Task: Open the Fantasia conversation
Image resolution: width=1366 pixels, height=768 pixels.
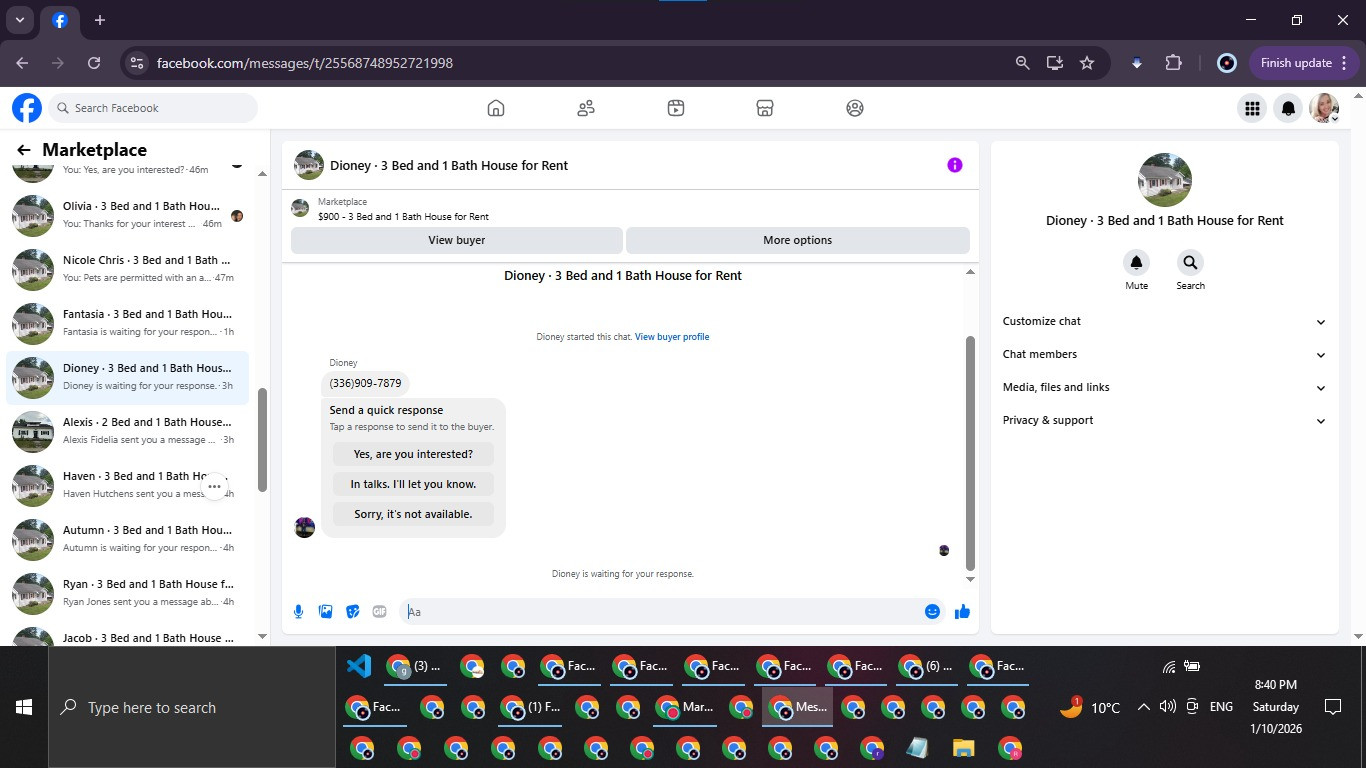Action: pyautogui.click(x=128, y=323)
